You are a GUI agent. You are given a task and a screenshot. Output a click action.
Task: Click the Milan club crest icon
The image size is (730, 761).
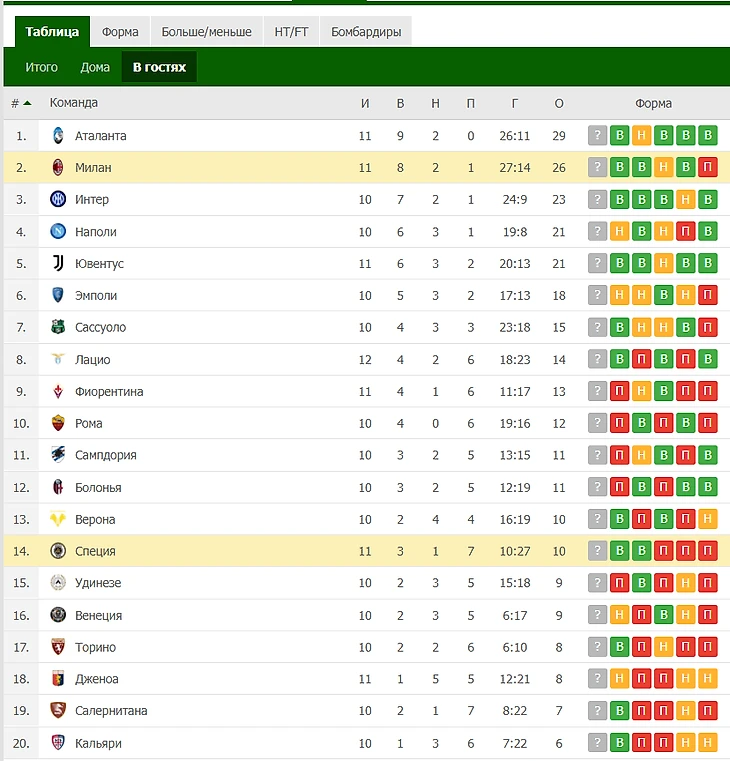click(x=57, y=168)
